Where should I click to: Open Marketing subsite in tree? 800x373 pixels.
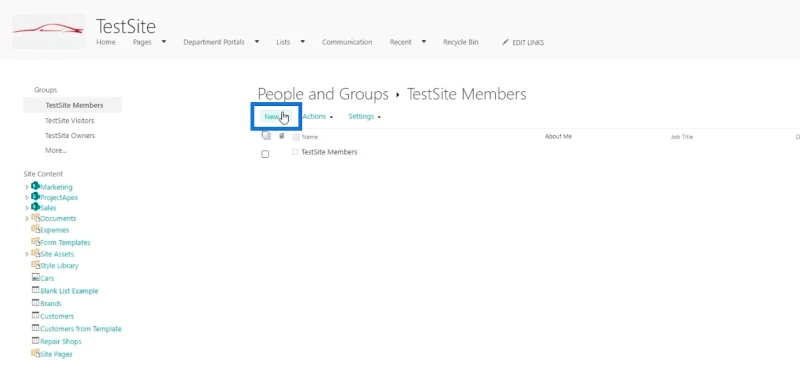pyautogui.click(x=56, y=187)
